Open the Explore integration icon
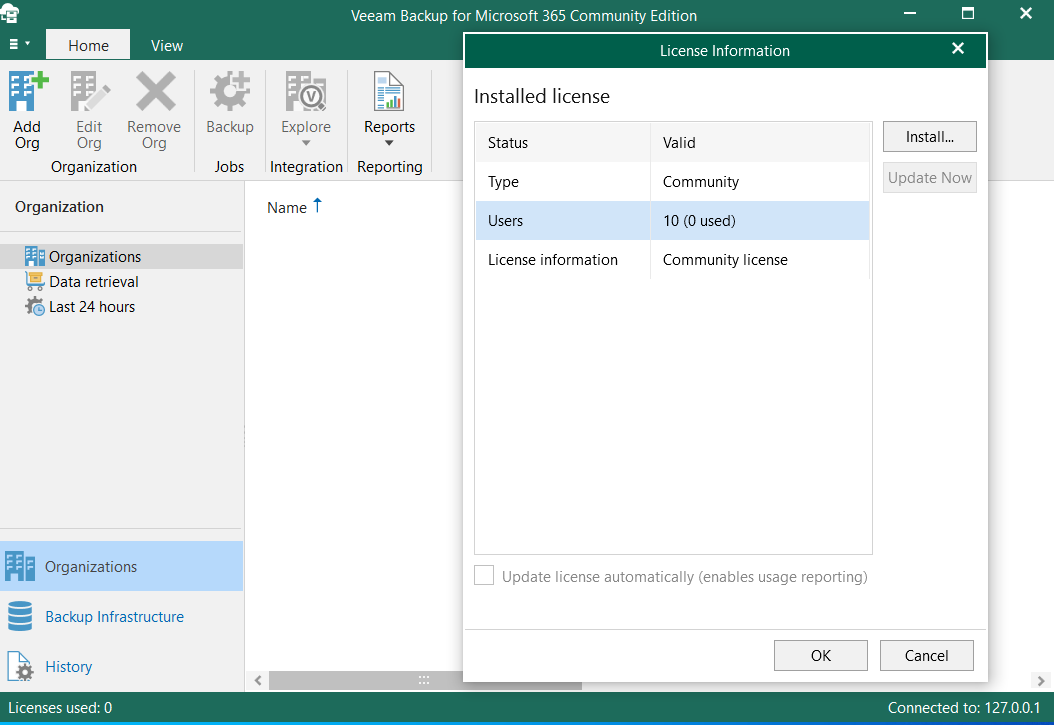The height and width of the screenshot is (725, 1054). point(306,91)
